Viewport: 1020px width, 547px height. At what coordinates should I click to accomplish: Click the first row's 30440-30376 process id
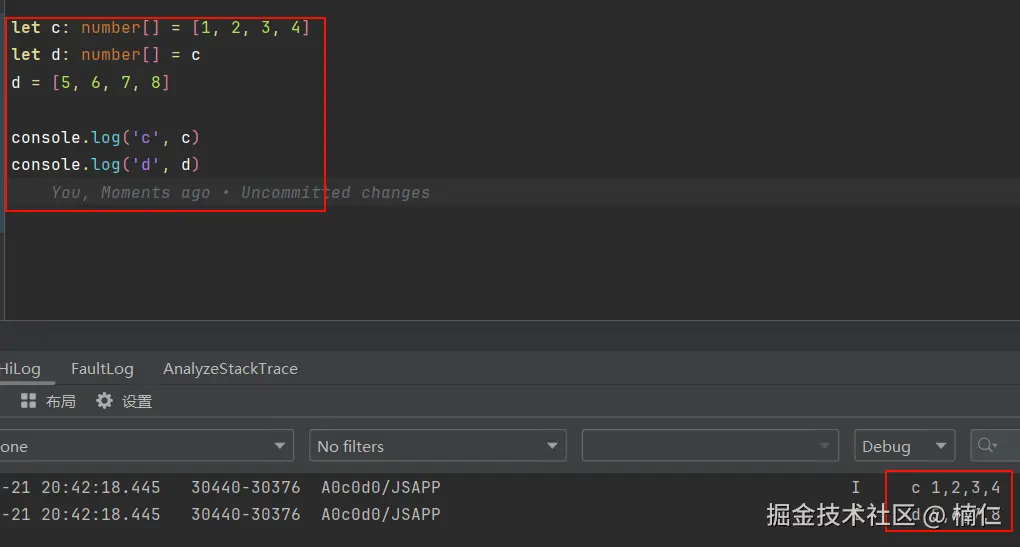245,487
